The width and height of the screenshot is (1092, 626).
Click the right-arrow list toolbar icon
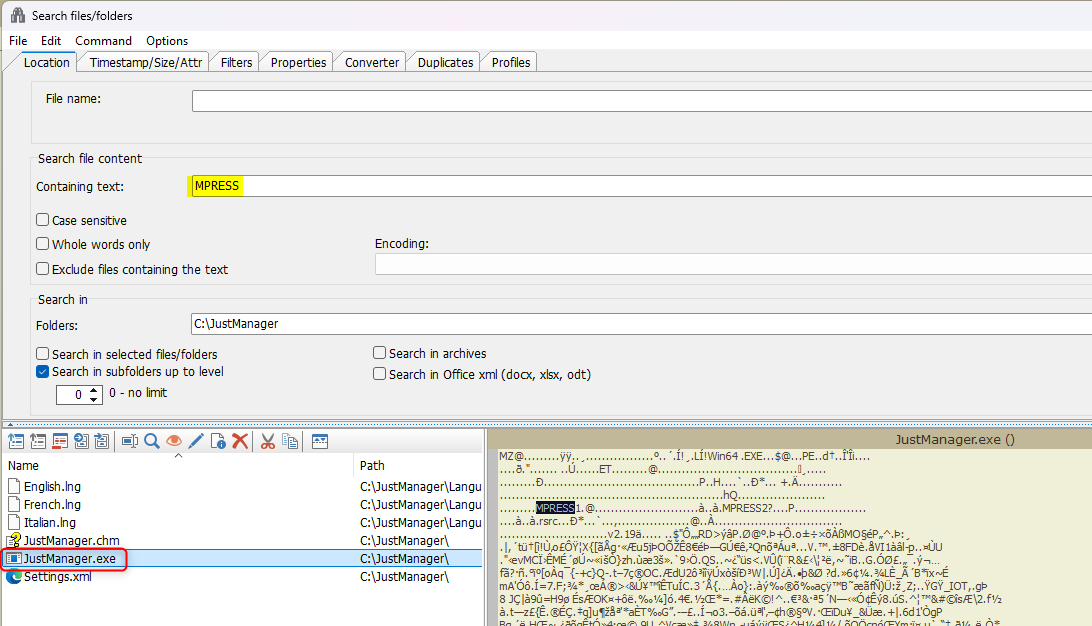[x=102, y=441]
